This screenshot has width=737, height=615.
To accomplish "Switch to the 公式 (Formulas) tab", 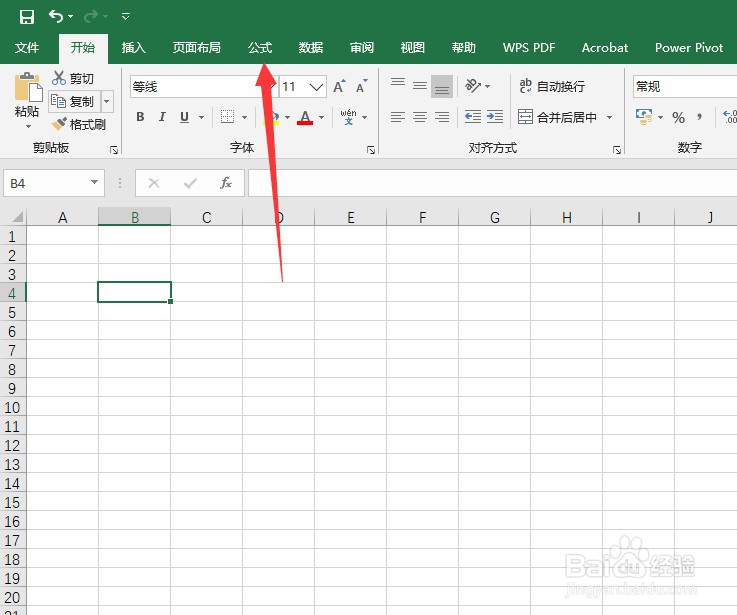I will coord(260,47).
